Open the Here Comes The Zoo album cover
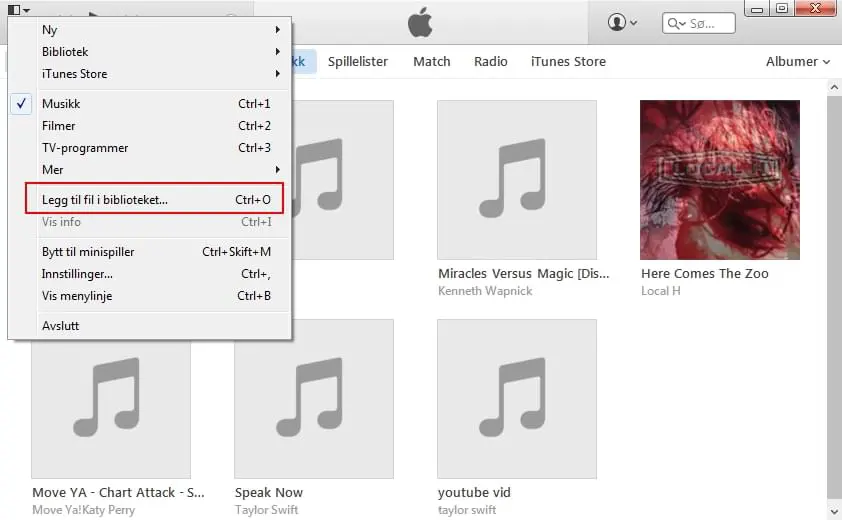This screenshot has height=520, width=842. [720, 179]
